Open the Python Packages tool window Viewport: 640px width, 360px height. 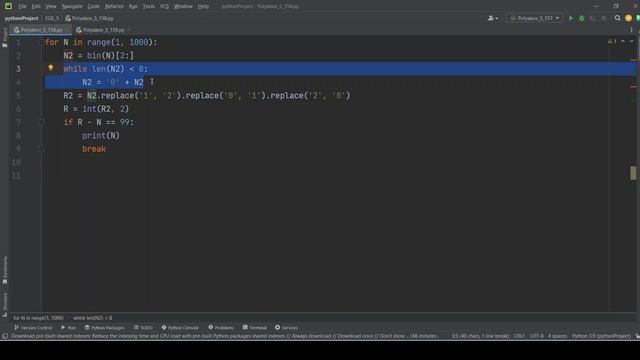tap(104, 328)
